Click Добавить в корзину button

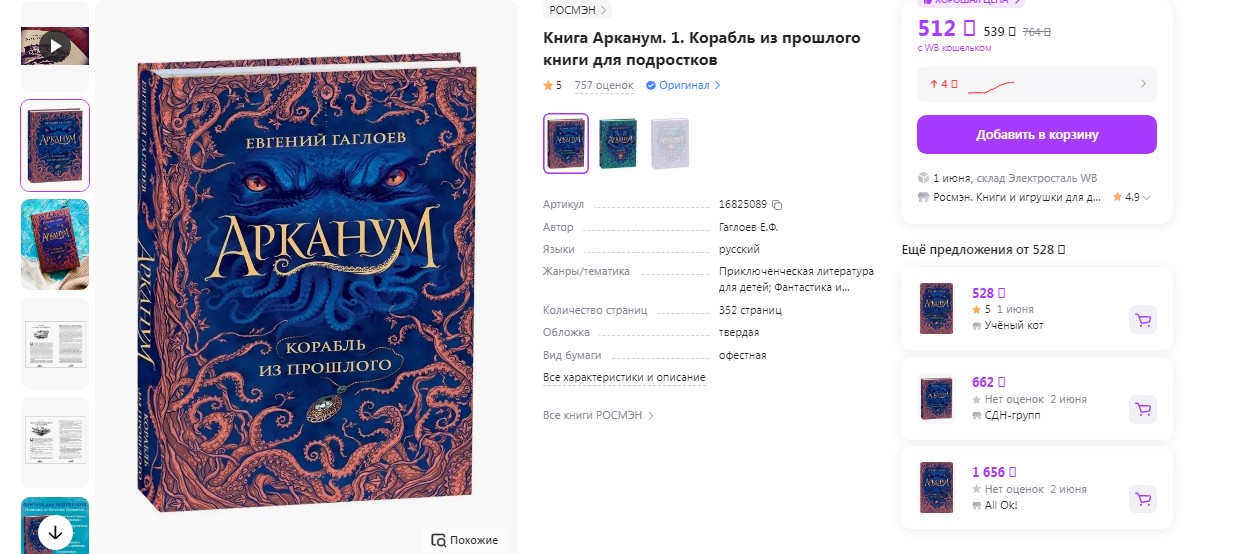click(1037, 135)
